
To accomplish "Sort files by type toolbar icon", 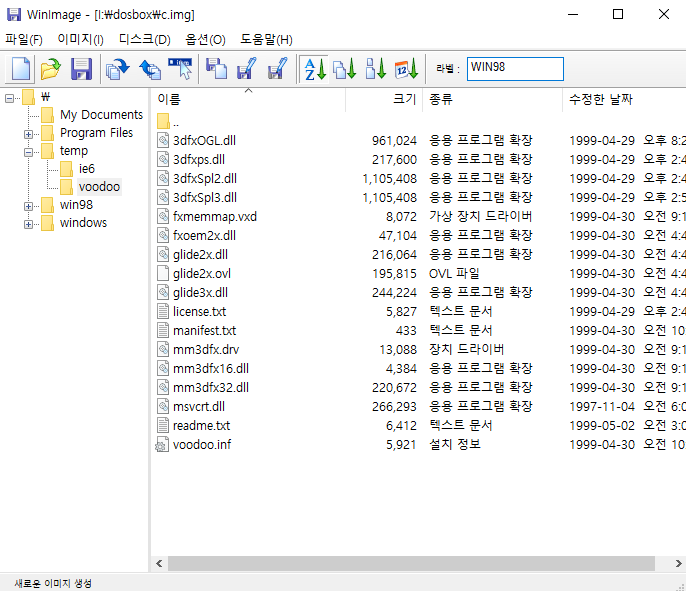I will coord(345,69).
